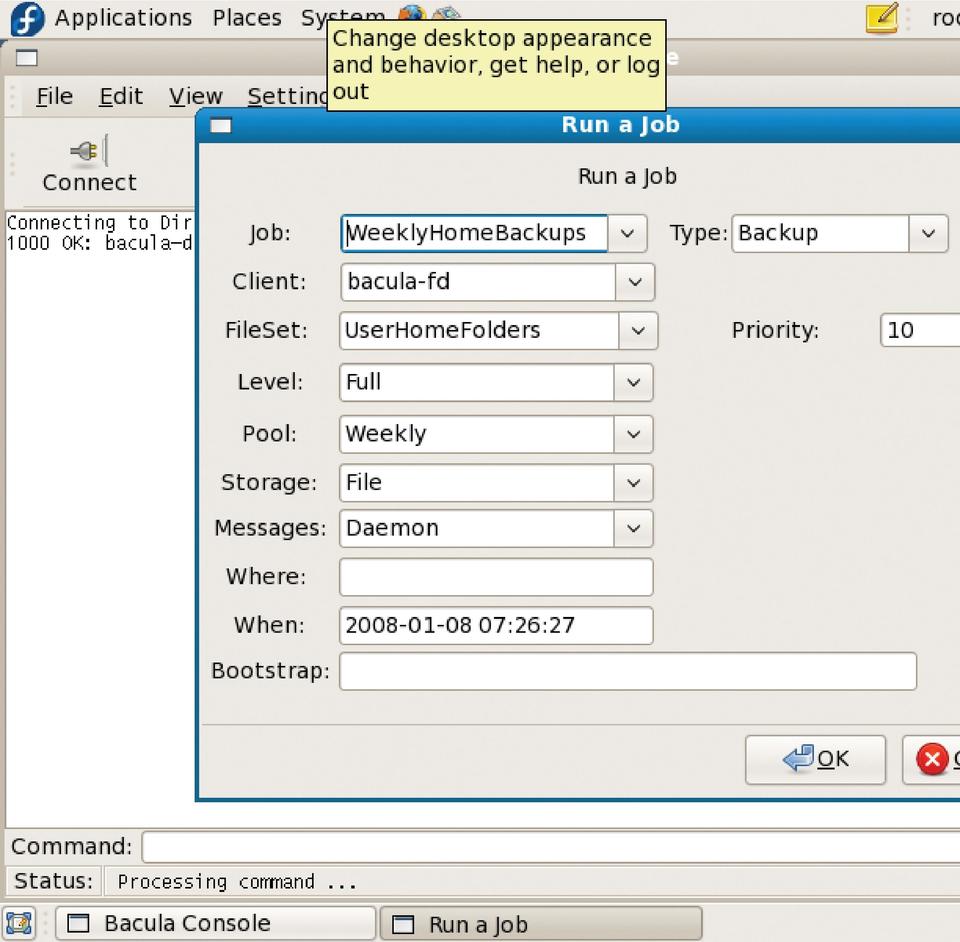This screenshot has width=960, height=942.
Task: Click the Messages field showing Daemon
Action: [x=477, y=528]
